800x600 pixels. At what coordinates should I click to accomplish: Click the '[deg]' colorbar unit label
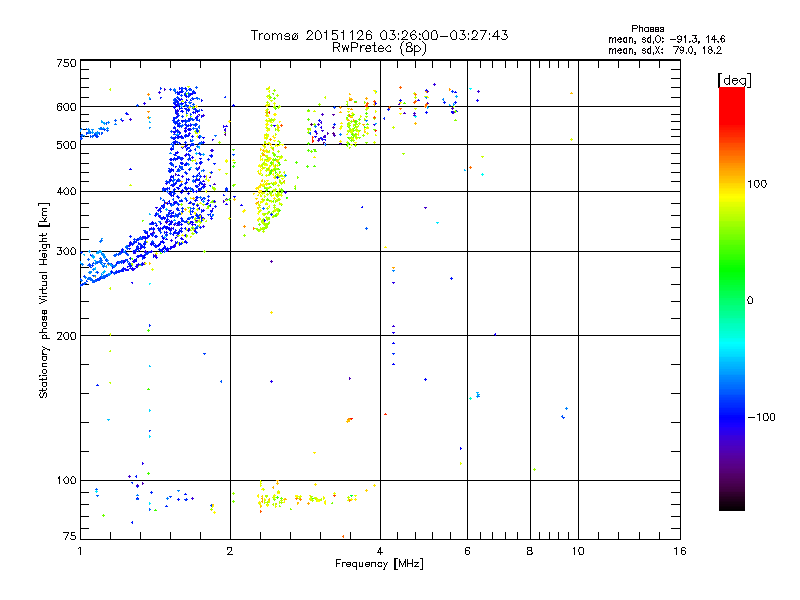734,80
